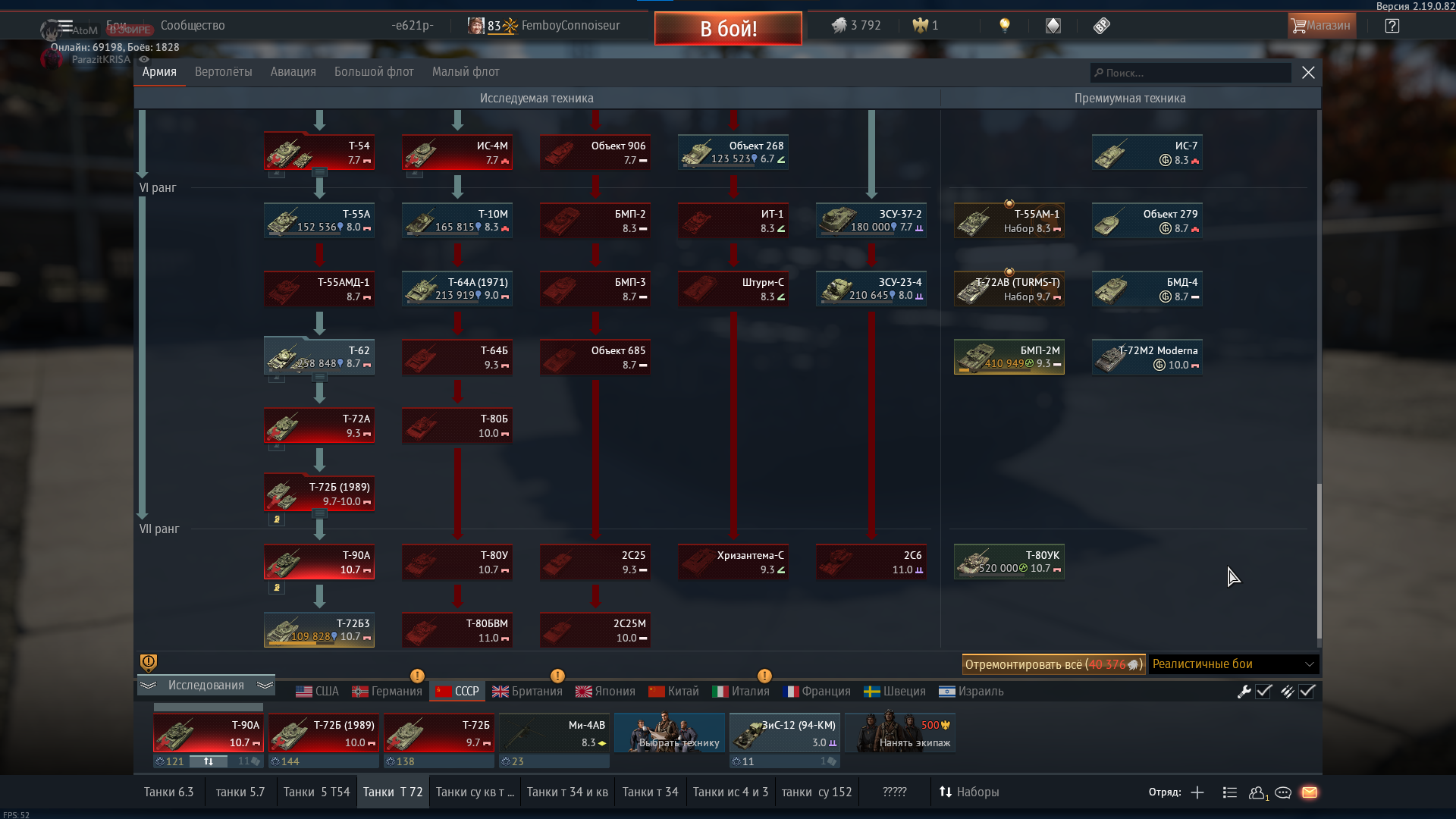Screen dimensions: 1456x819
Task: Select the БМП-2М premium vehicle
Action: pyautogui.click(x=1009, y=356)
